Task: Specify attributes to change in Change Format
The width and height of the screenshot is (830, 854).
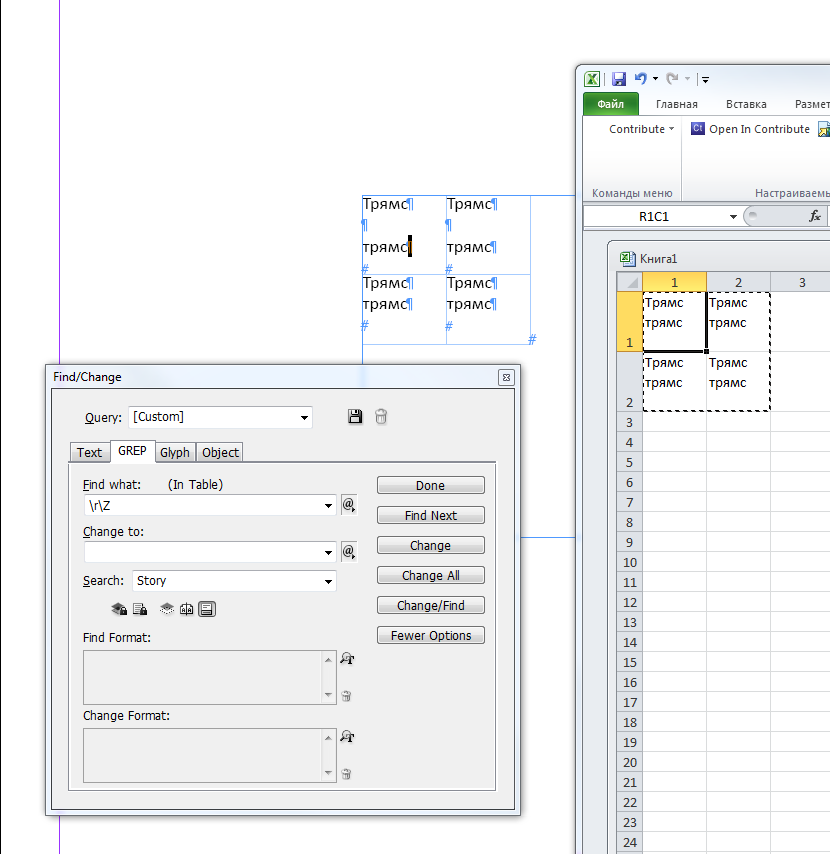Action: (347, 737)
